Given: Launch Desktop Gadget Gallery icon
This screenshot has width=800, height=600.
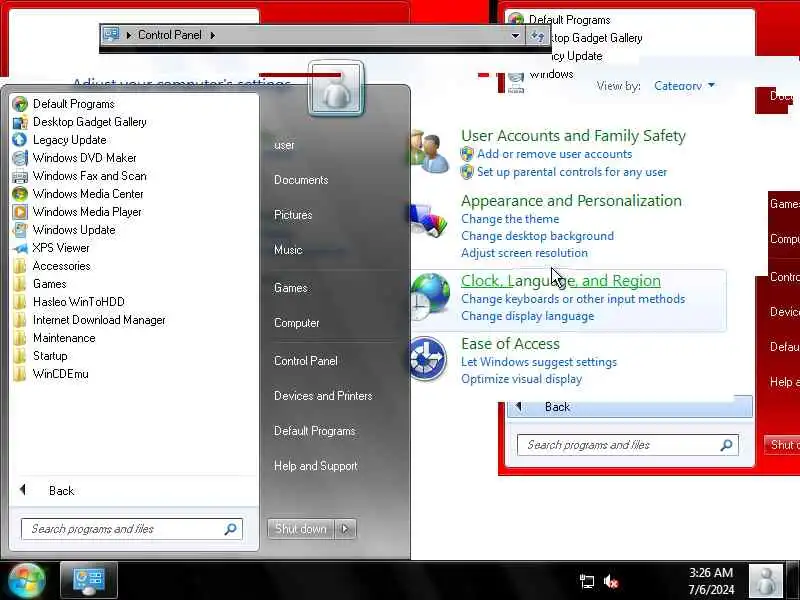Looking at the screenshot, I should pyautogui.click(x=20, y=122).
